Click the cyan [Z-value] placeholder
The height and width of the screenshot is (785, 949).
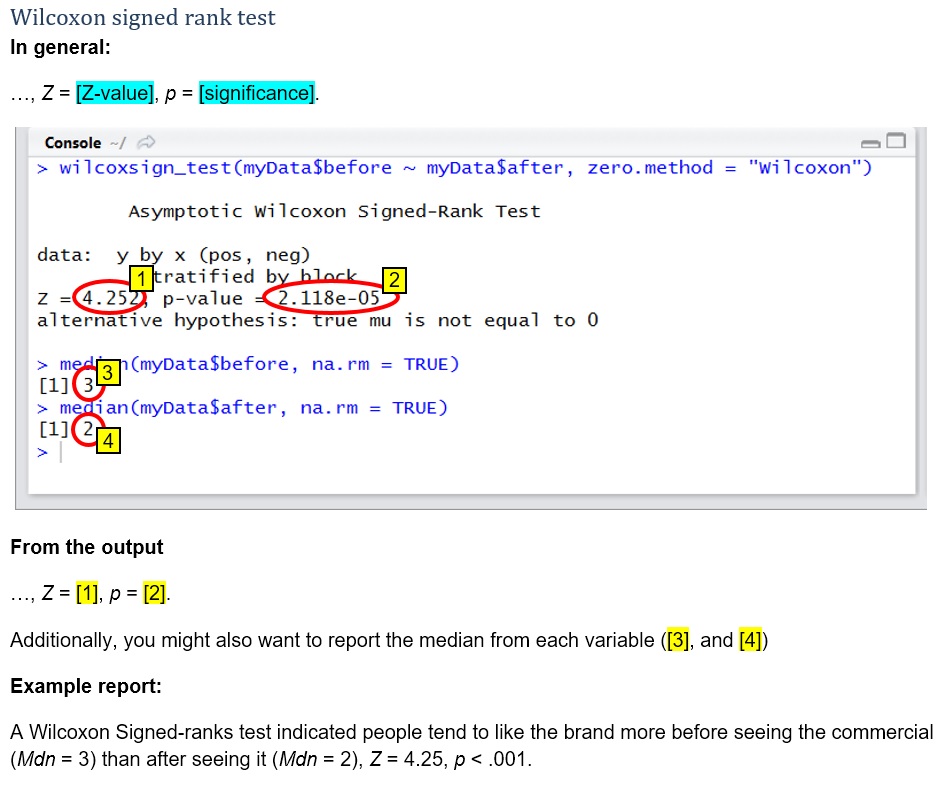tap(115, 93)
